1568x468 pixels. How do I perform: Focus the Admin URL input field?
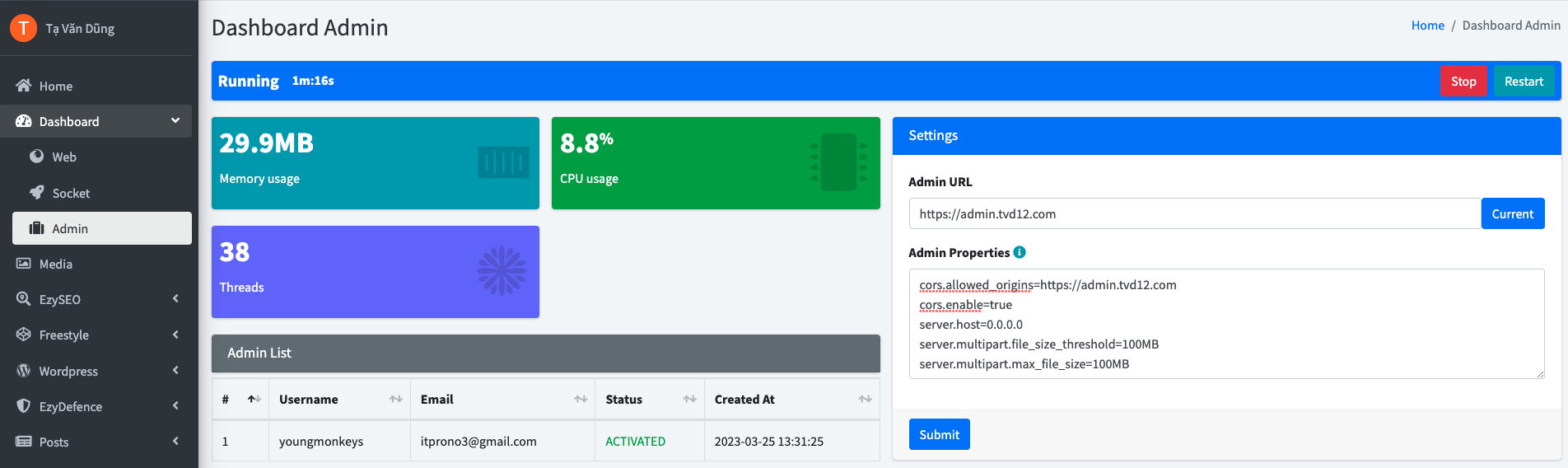[1195, 213]
